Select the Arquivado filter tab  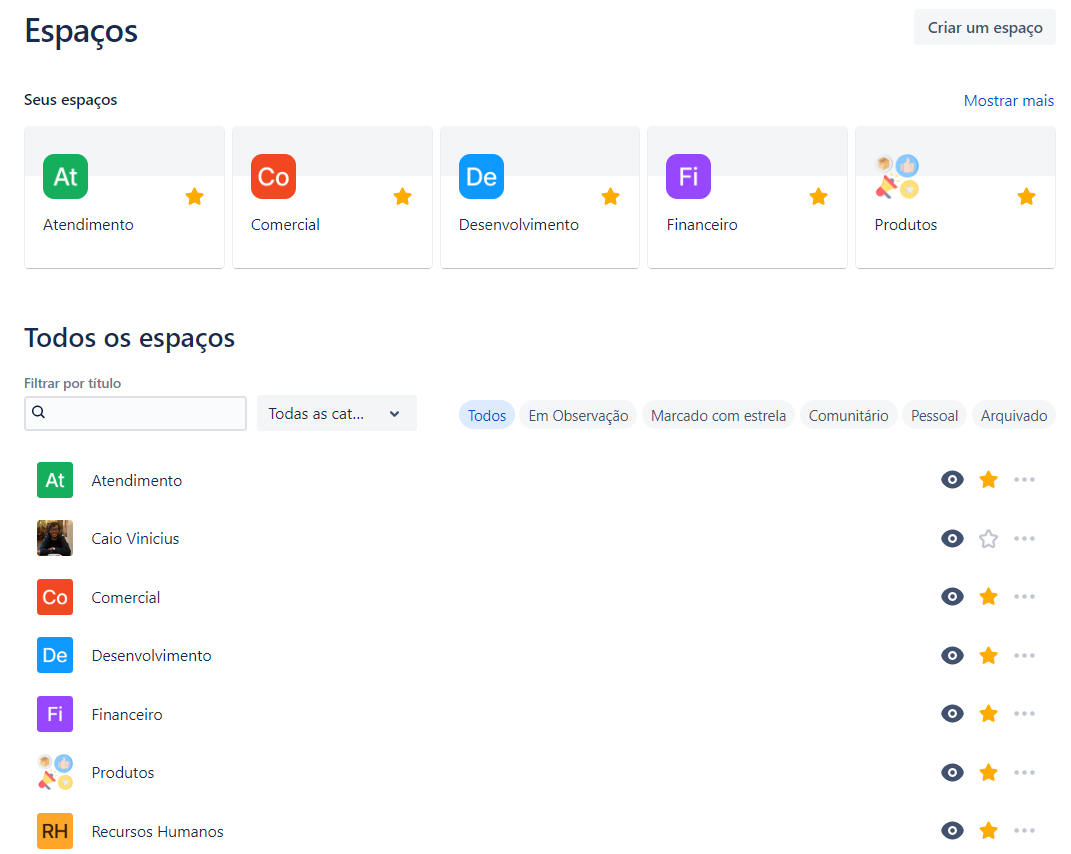click(1014, 415)
